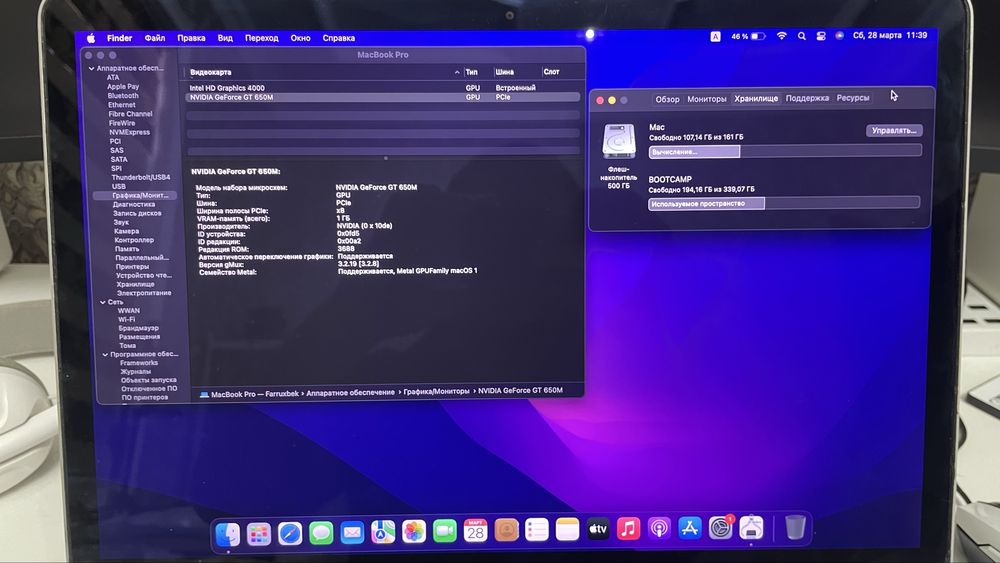Image resolution: width=1000 pixels, height=563 pixels.
Task: Open the Справка menu
Action: click(339, 38)
